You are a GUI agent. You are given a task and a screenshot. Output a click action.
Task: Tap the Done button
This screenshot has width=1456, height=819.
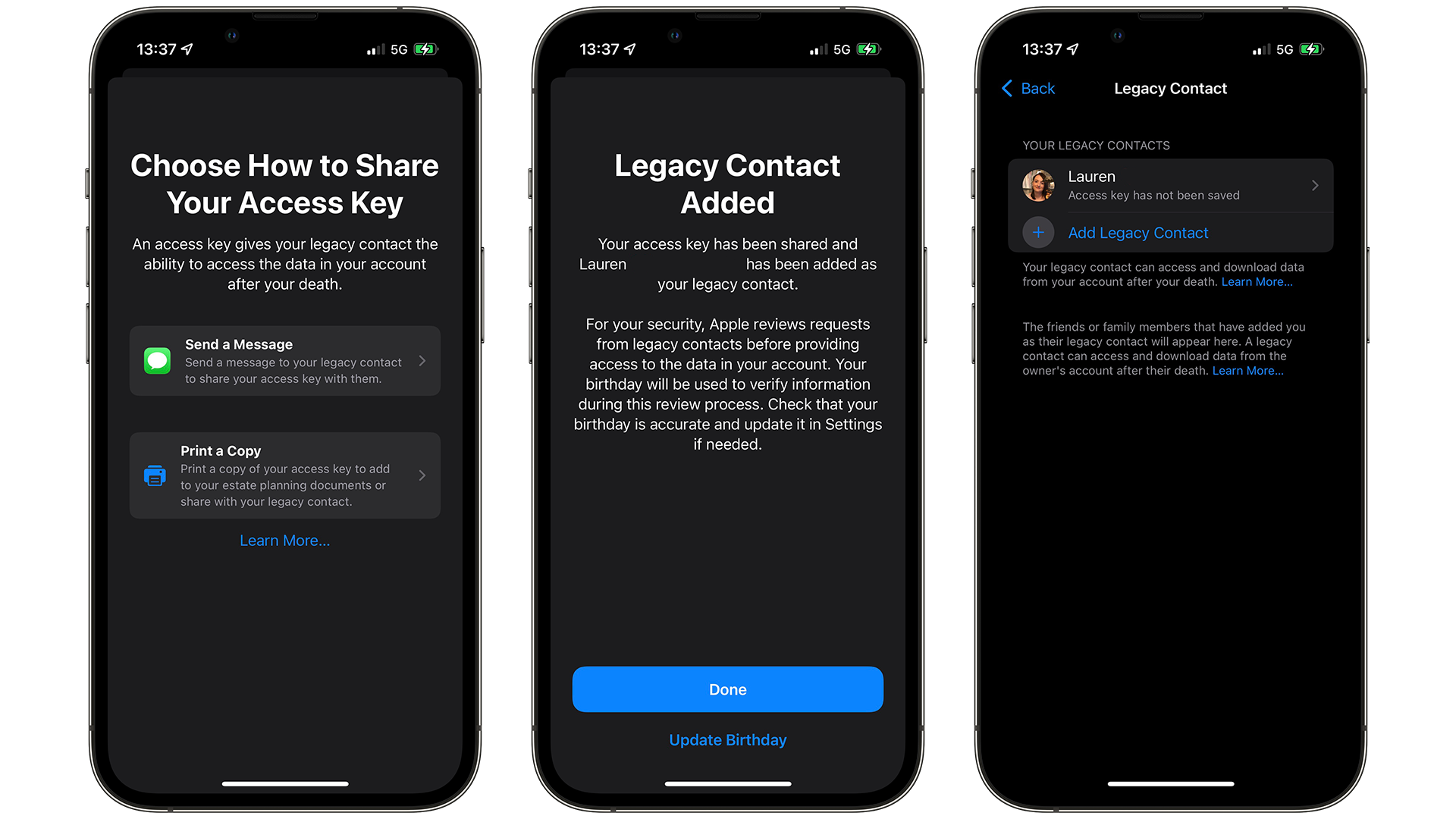tap(728, 688)
